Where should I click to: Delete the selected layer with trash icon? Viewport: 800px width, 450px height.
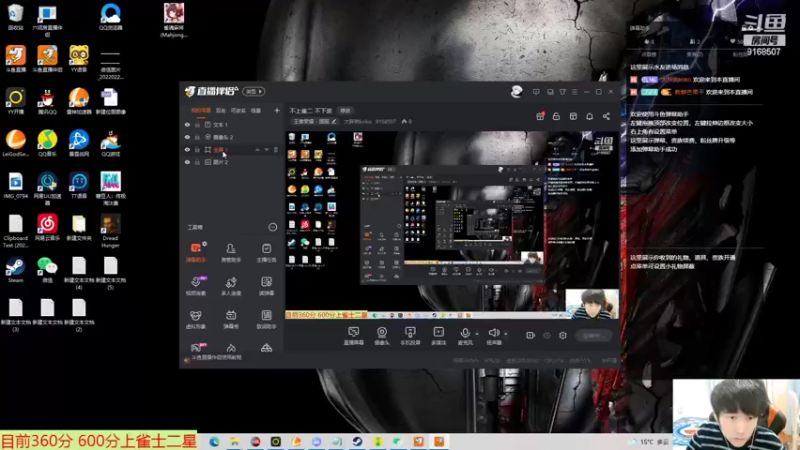tap(276, 149)
